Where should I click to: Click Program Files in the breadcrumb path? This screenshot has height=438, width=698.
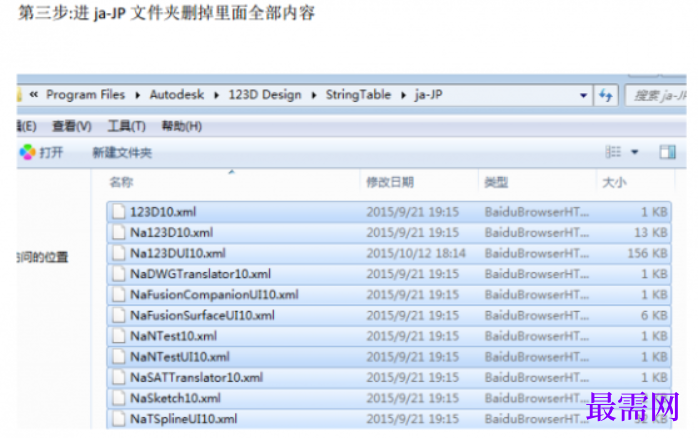click(x=85, y=95)
